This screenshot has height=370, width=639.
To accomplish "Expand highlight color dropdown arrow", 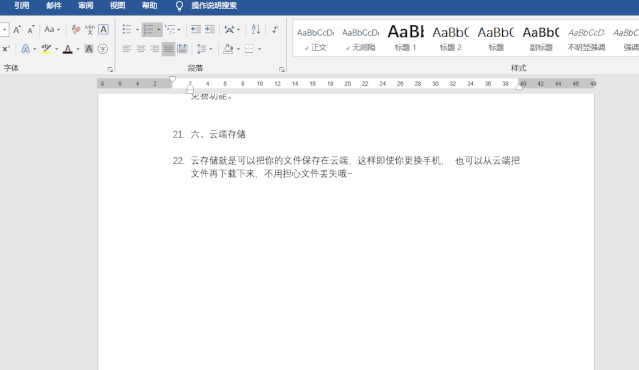I will click(x=56, y=49).
